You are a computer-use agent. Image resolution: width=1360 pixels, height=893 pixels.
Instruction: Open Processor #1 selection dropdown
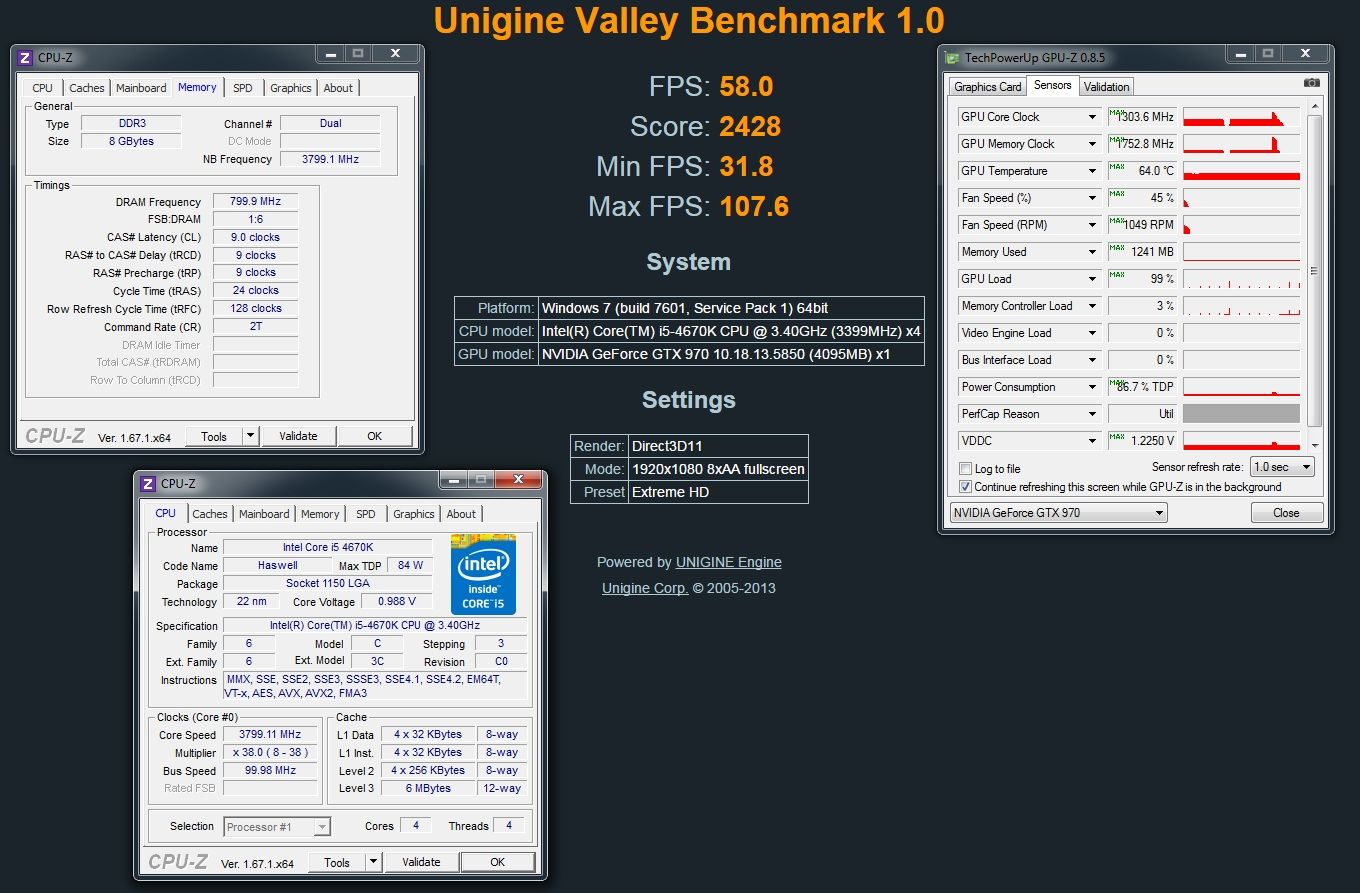(277, 827)
